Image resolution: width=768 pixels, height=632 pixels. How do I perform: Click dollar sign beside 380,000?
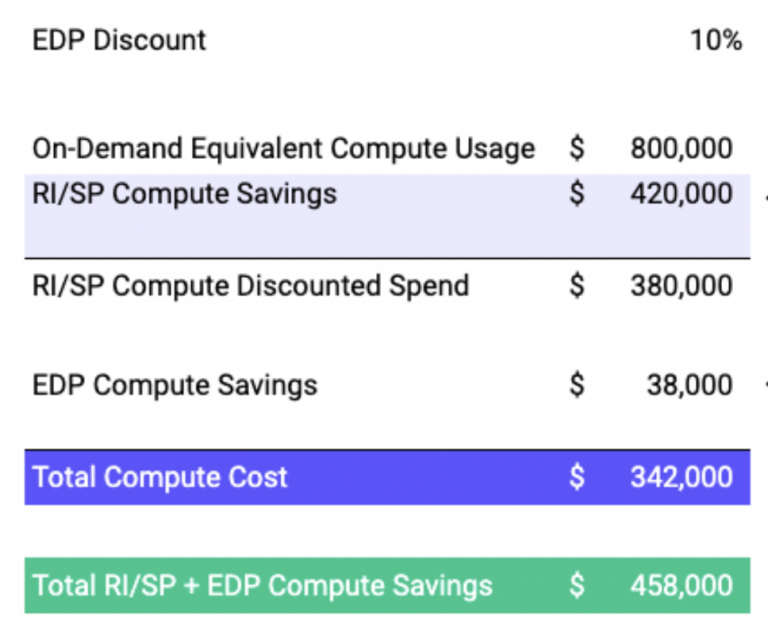coord(577,285)
